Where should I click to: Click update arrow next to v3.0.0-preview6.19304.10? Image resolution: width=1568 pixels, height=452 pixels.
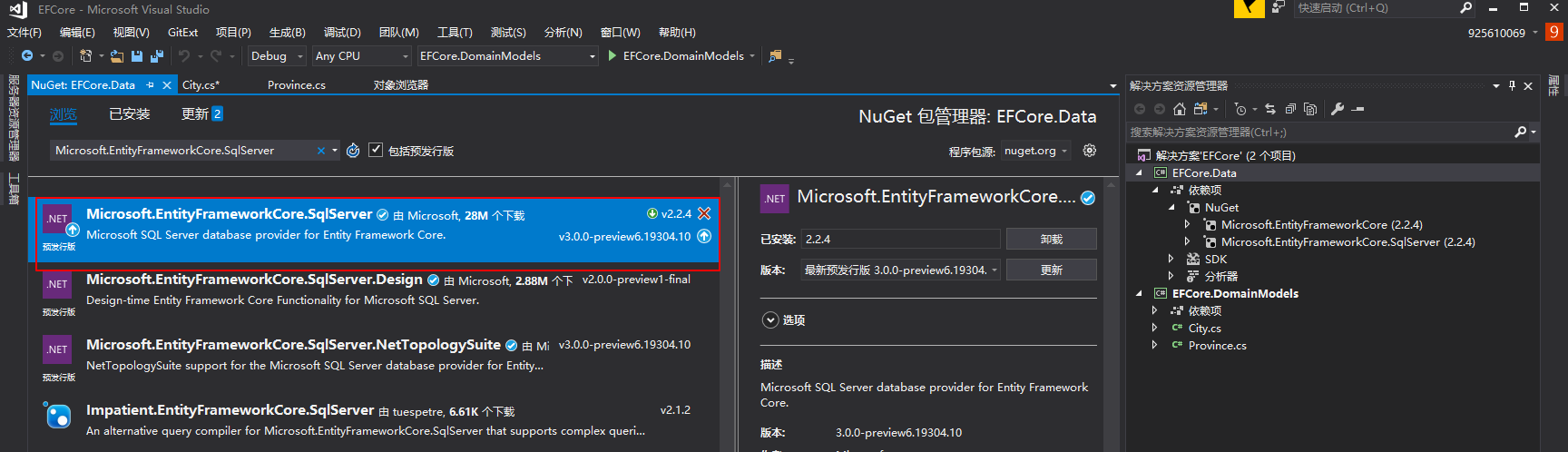(x=704, y=236)
